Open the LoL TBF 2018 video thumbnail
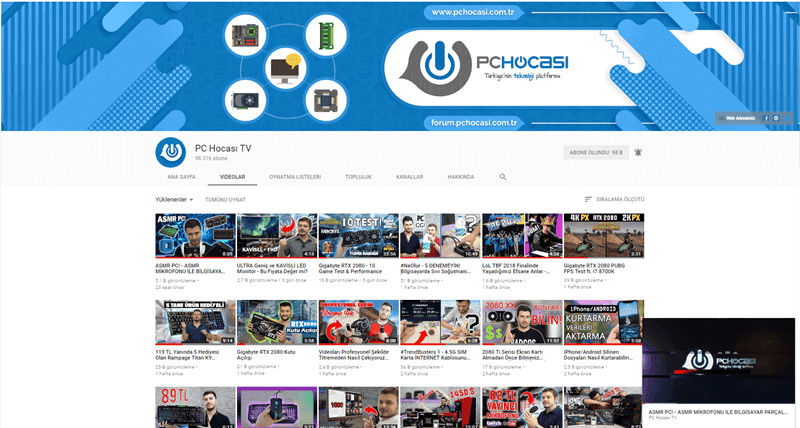 pos(521,236)
